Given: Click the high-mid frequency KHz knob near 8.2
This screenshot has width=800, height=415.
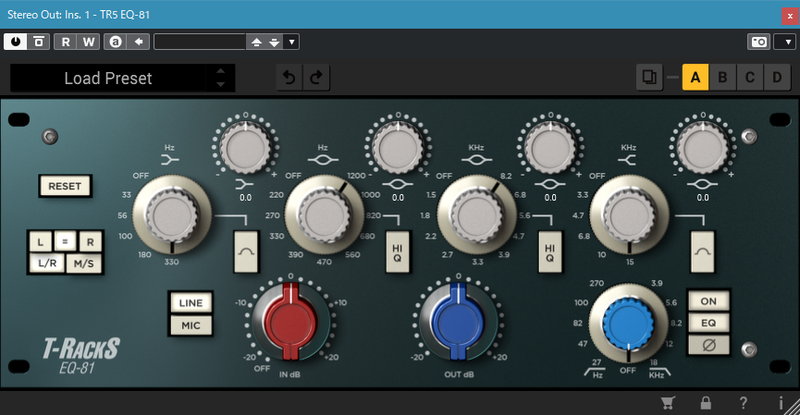Looking at the screenshot, I should point(477,215).
